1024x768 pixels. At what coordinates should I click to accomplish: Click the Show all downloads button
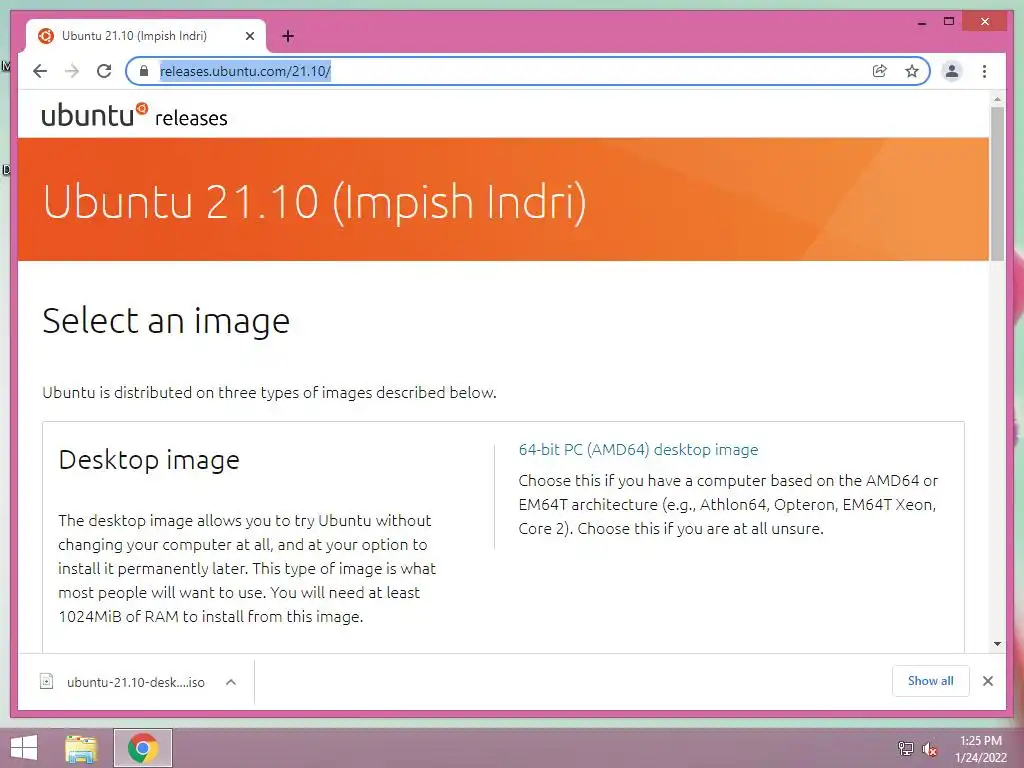[x=931, y=681]
